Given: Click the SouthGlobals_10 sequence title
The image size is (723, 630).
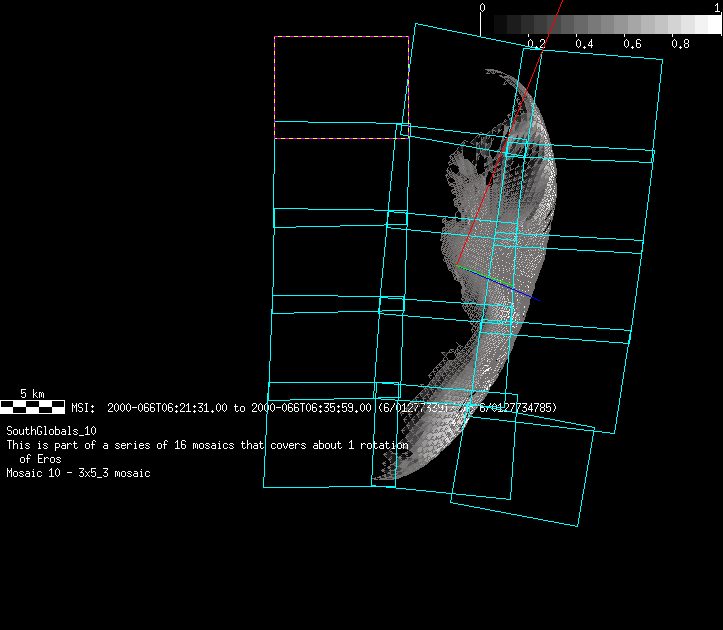Looking at the screenshot, I should pyautogui.click(x=50, y=431).
